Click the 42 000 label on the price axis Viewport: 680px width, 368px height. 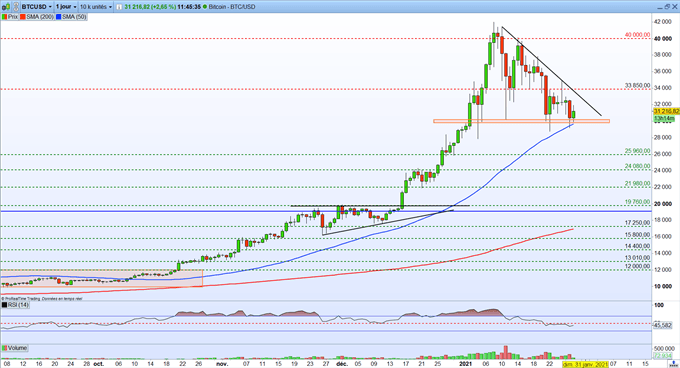click(x=663, y=22)
